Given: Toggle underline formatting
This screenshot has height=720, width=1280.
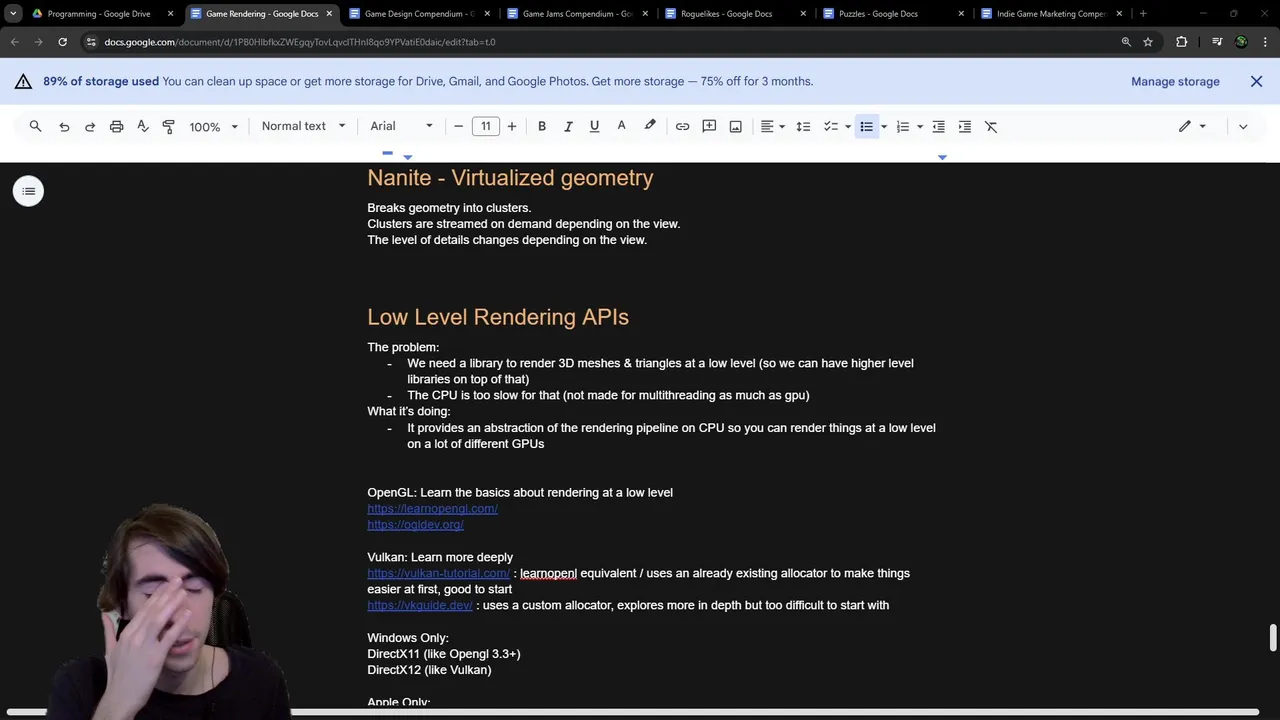Looking at the screenshot, I should coord(594,126).
